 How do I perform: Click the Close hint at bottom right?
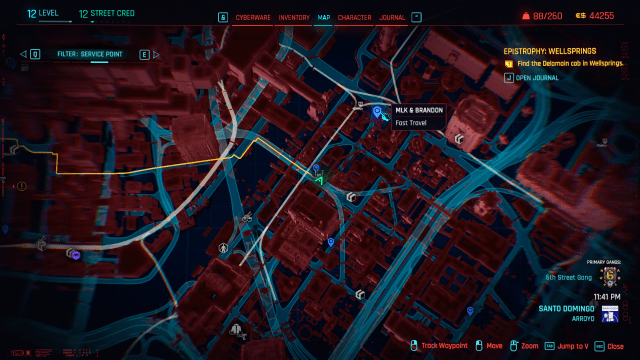pyautogui.click(x=609, y=346)
